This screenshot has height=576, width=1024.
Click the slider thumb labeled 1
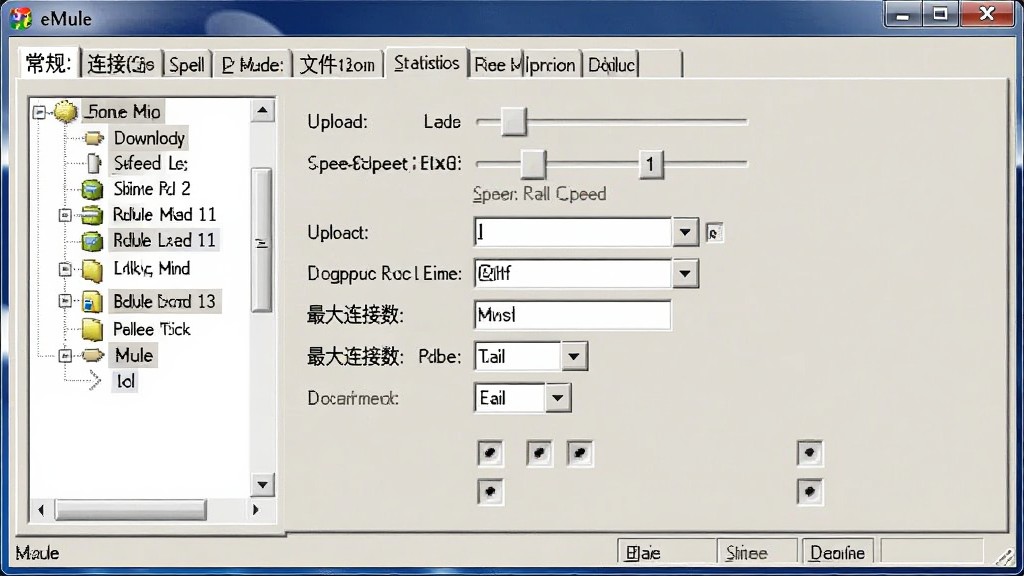(x=650, y=164)
